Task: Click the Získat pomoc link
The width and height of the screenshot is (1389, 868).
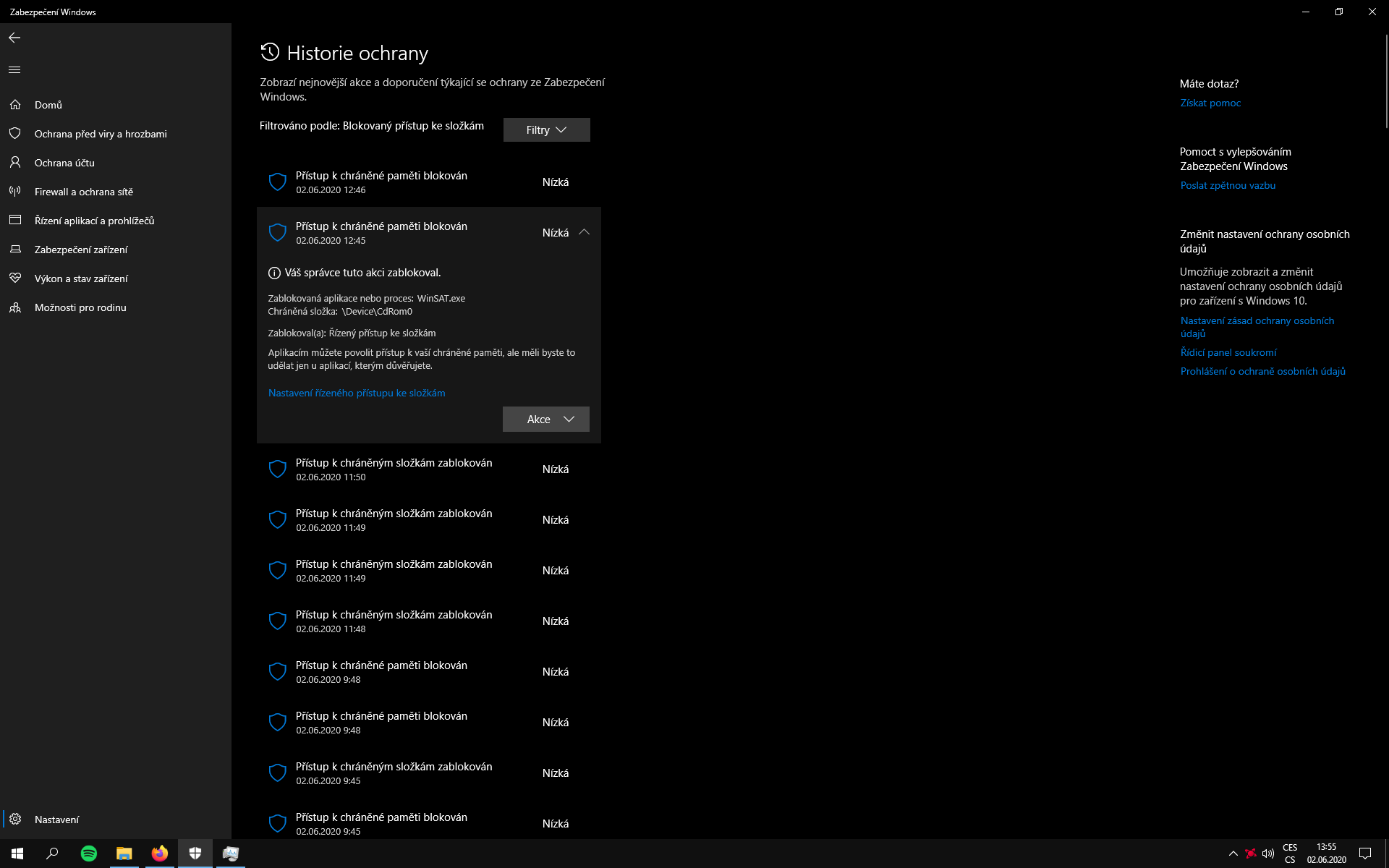Action: [x=1210, y=103]
